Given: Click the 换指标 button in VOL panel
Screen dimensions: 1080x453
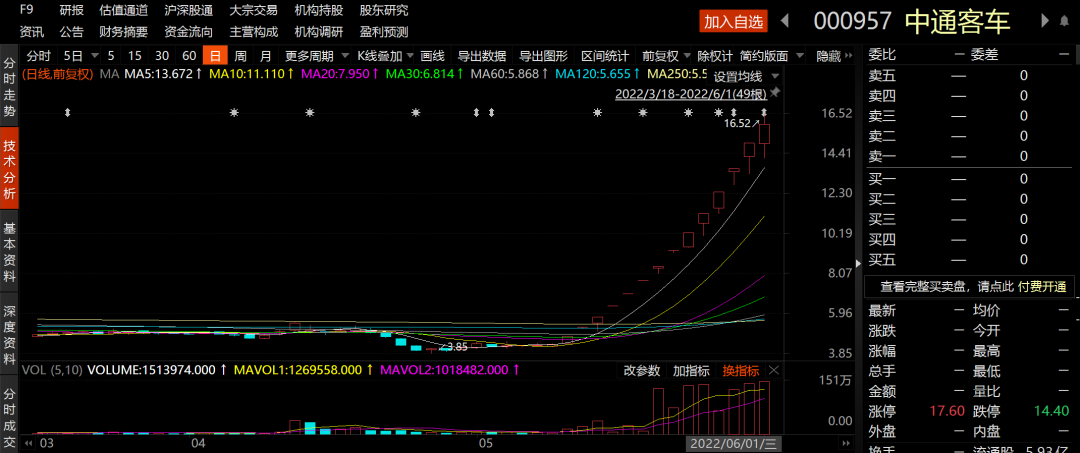Looking at the screenshot, I should (741, 370).
